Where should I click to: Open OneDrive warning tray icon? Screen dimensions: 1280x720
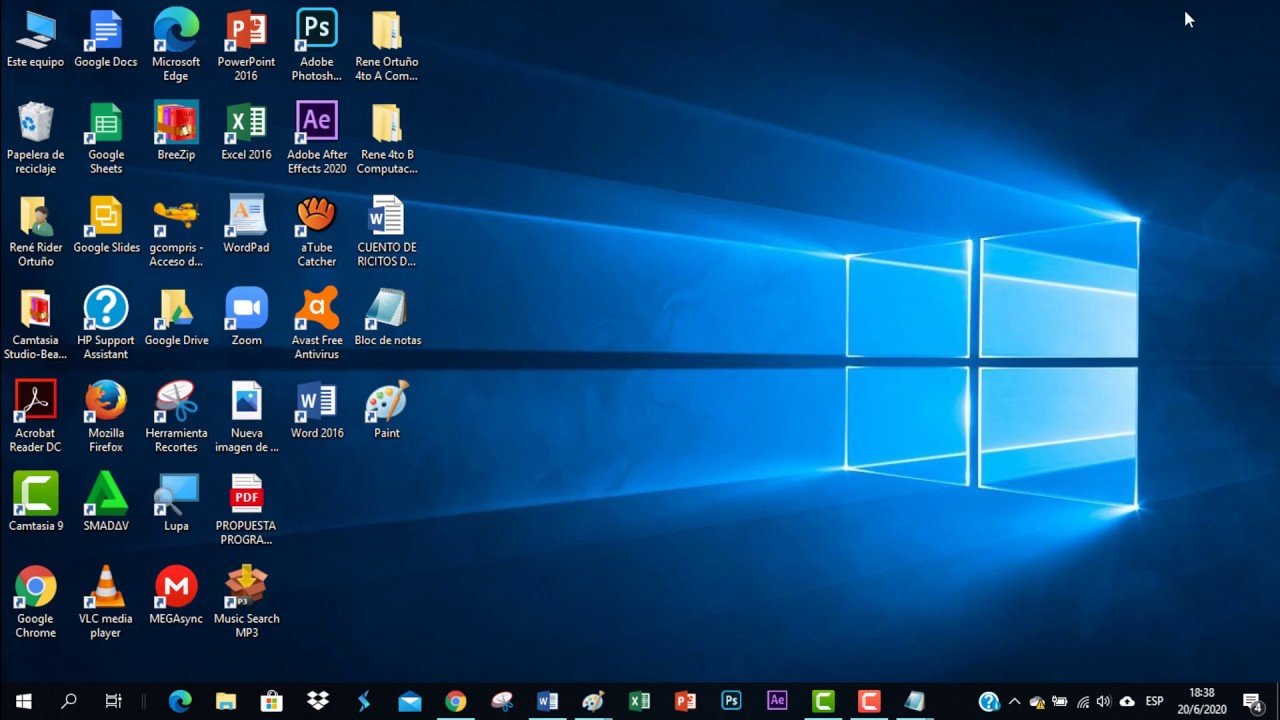(1037, 701)
